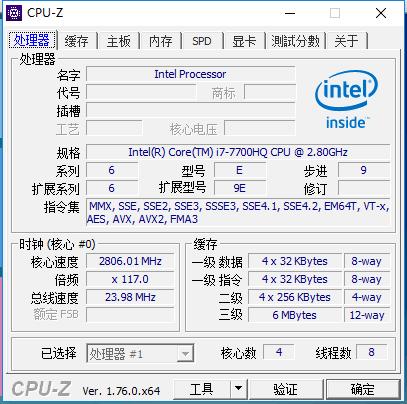This screenshot has height=404, width=407.
Task: Select the SPD tab
Action: [202, 41]
